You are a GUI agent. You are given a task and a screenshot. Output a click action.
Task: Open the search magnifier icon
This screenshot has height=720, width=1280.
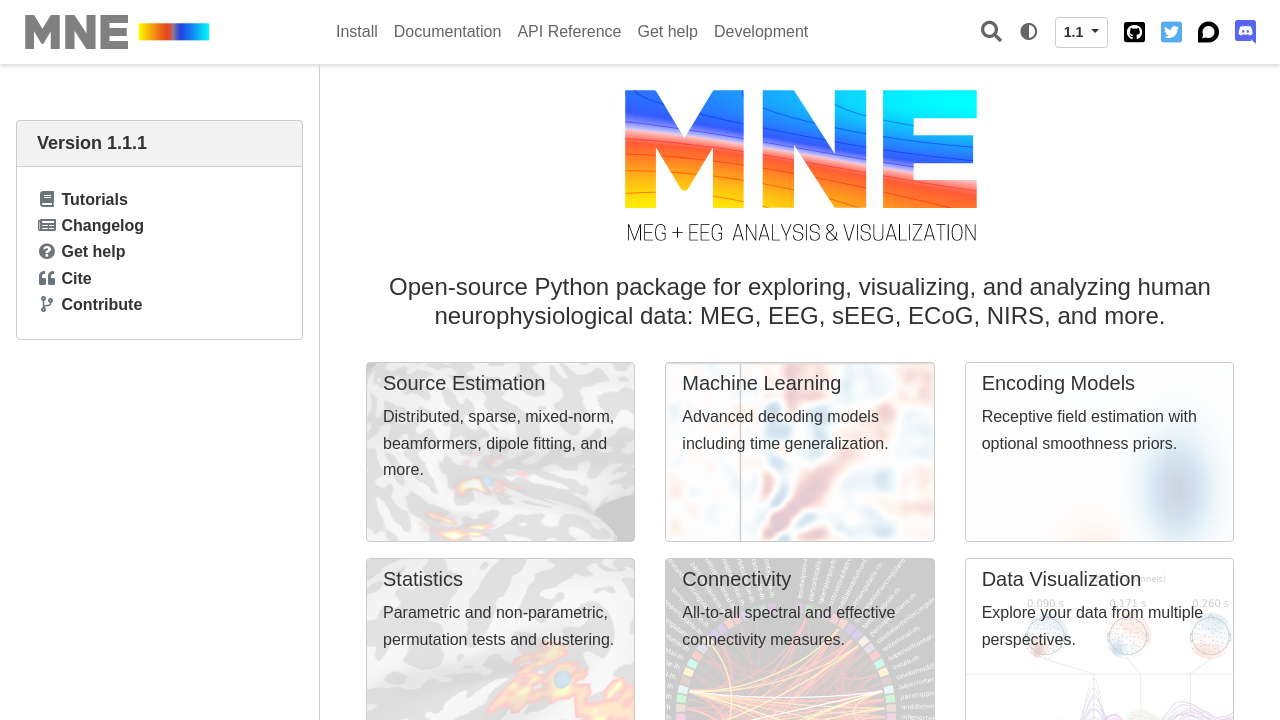[991, 32]
